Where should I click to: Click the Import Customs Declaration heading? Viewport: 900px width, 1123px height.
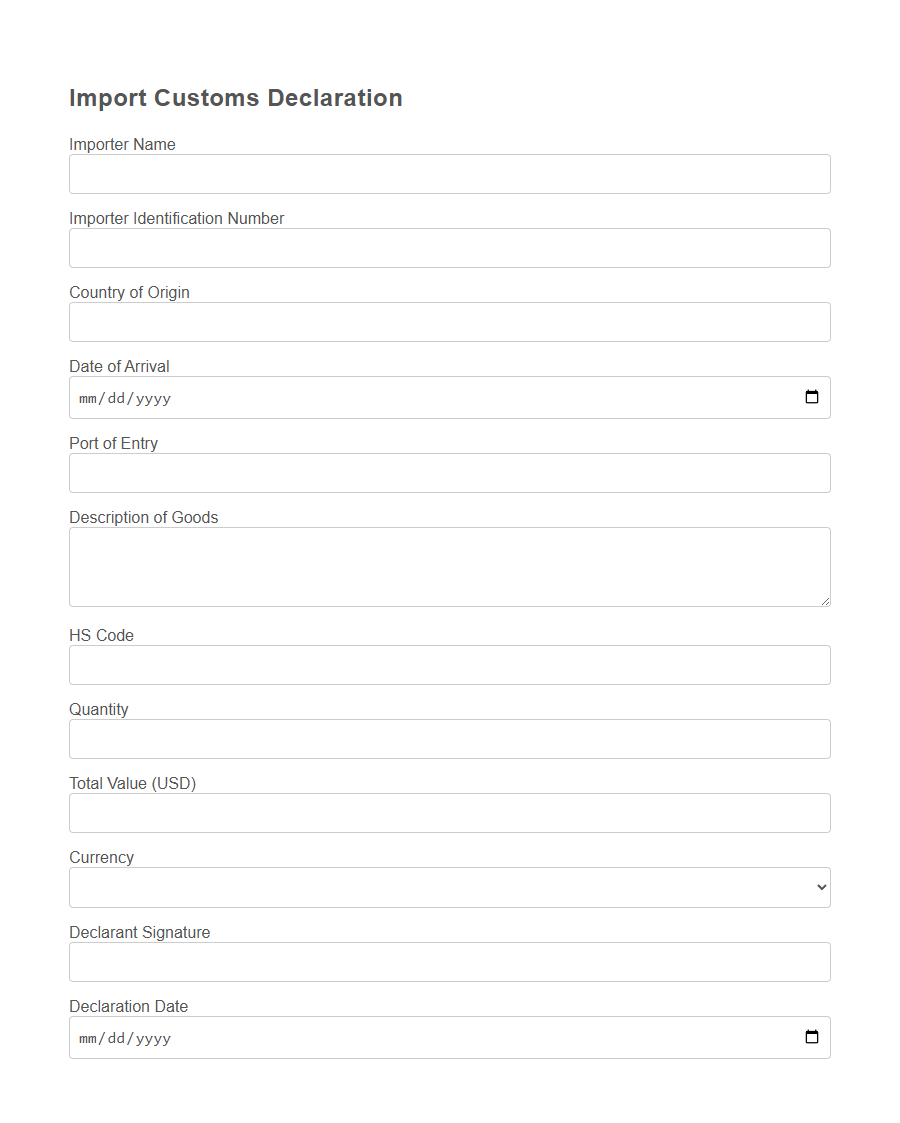click(x=236, y=97)
